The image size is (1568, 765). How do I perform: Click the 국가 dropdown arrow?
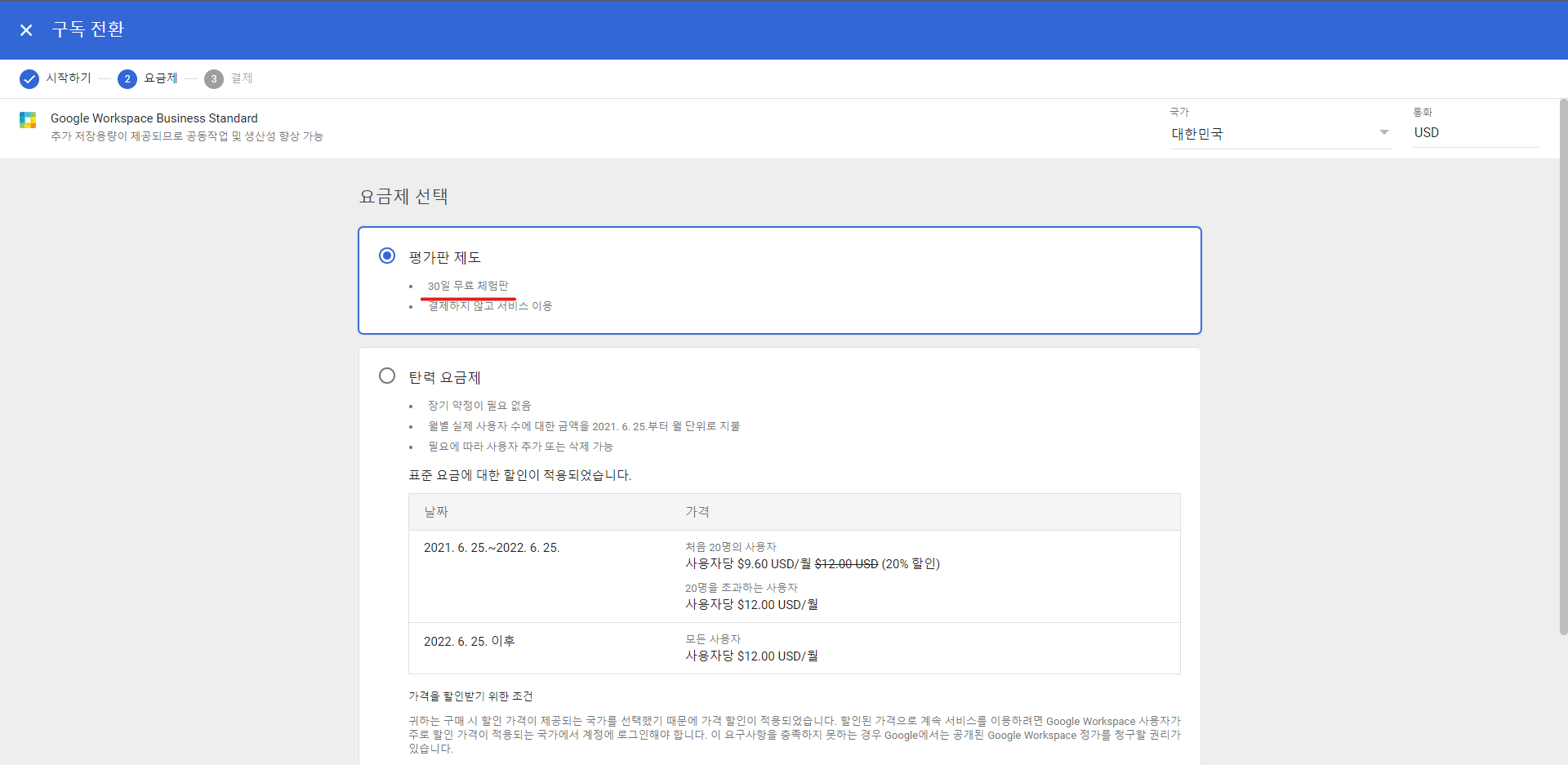click(x=1383, y=132)
